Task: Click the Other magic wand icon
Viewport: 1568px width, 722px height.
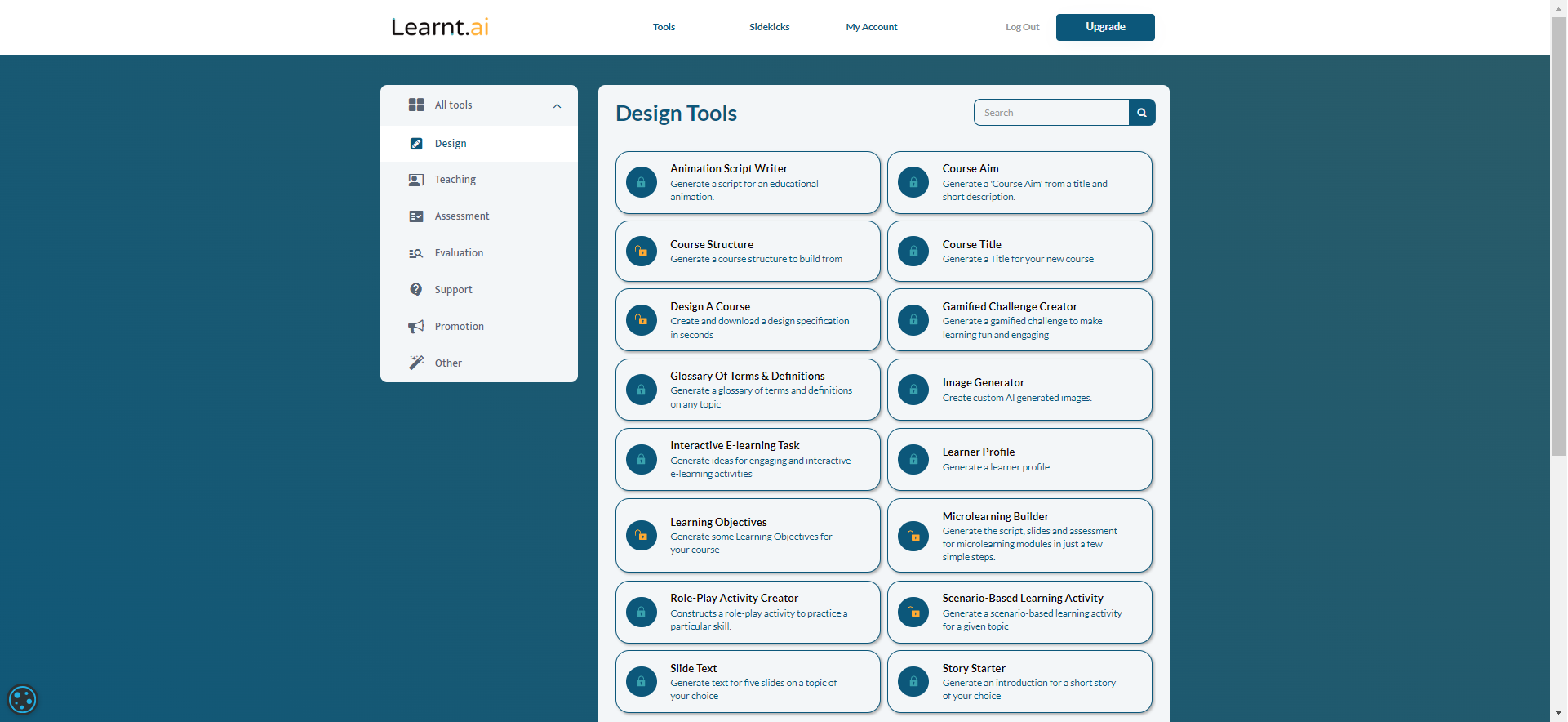Action: [x=416, y=363]
